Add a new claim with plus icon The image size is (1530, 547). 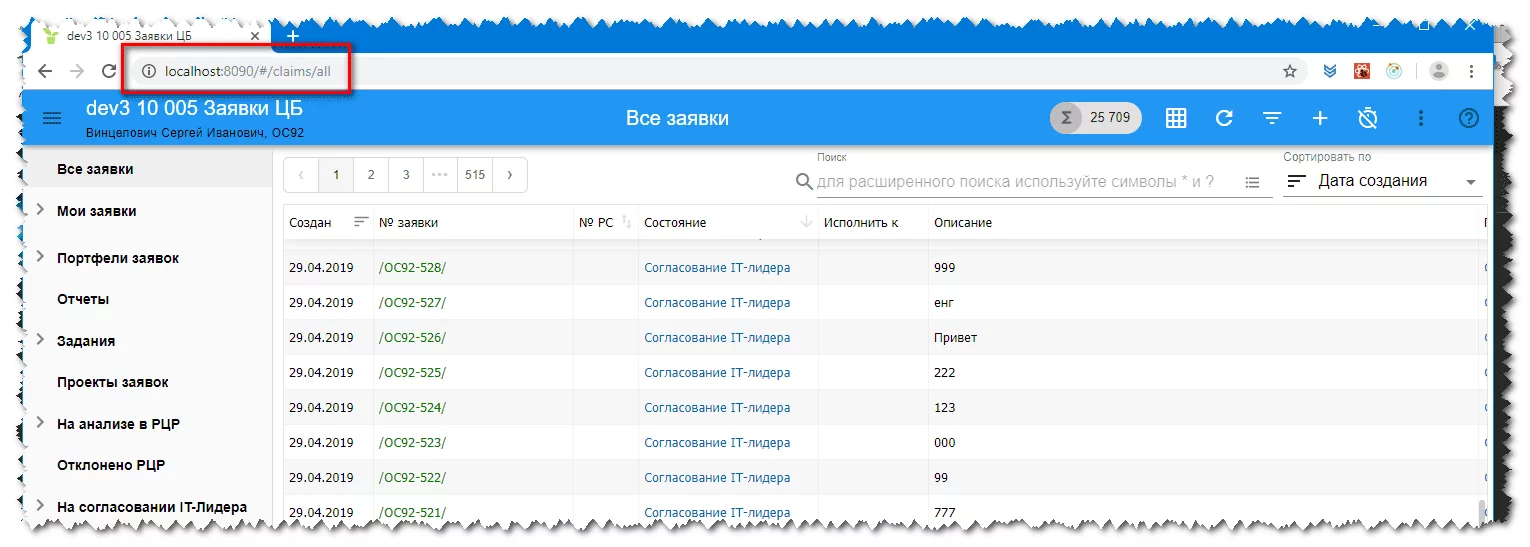pos(1320,118)
